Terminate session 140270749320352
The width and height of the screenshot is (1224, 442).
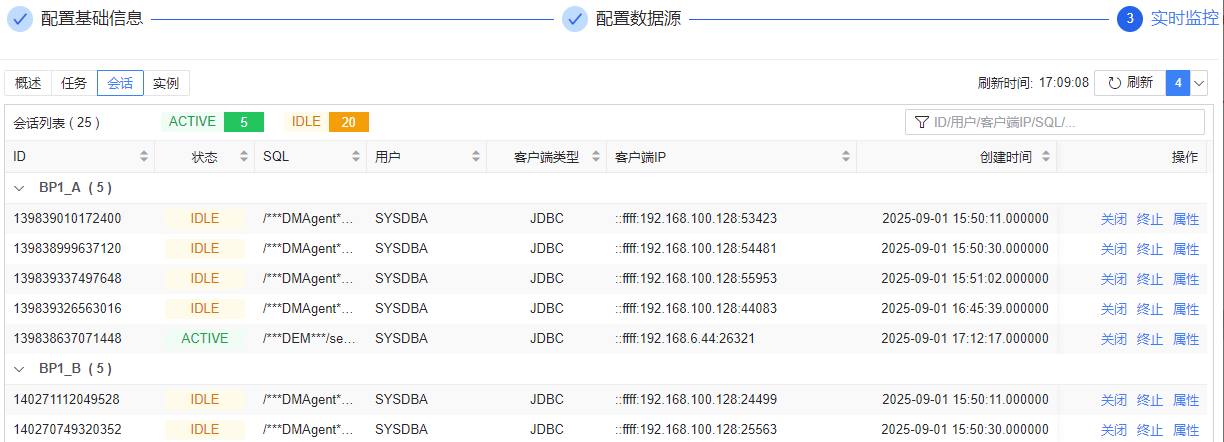point(1149,430)
